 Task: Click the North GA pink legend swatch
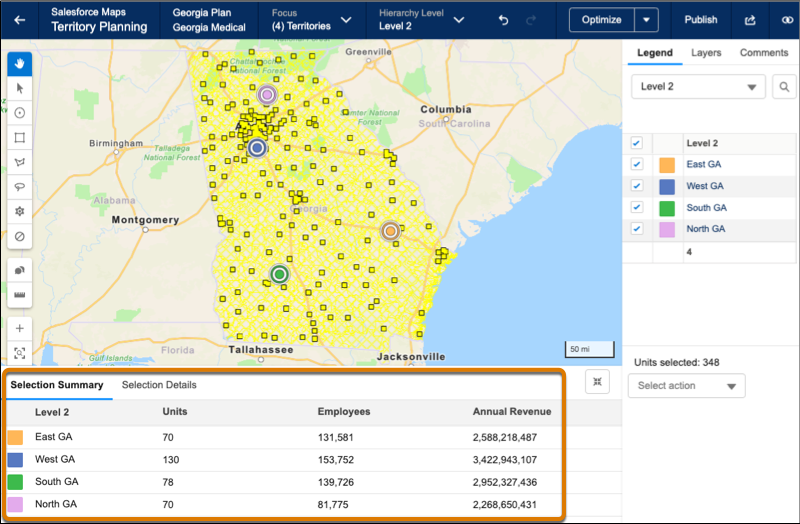pyautogui.click(x=667, y=230)
